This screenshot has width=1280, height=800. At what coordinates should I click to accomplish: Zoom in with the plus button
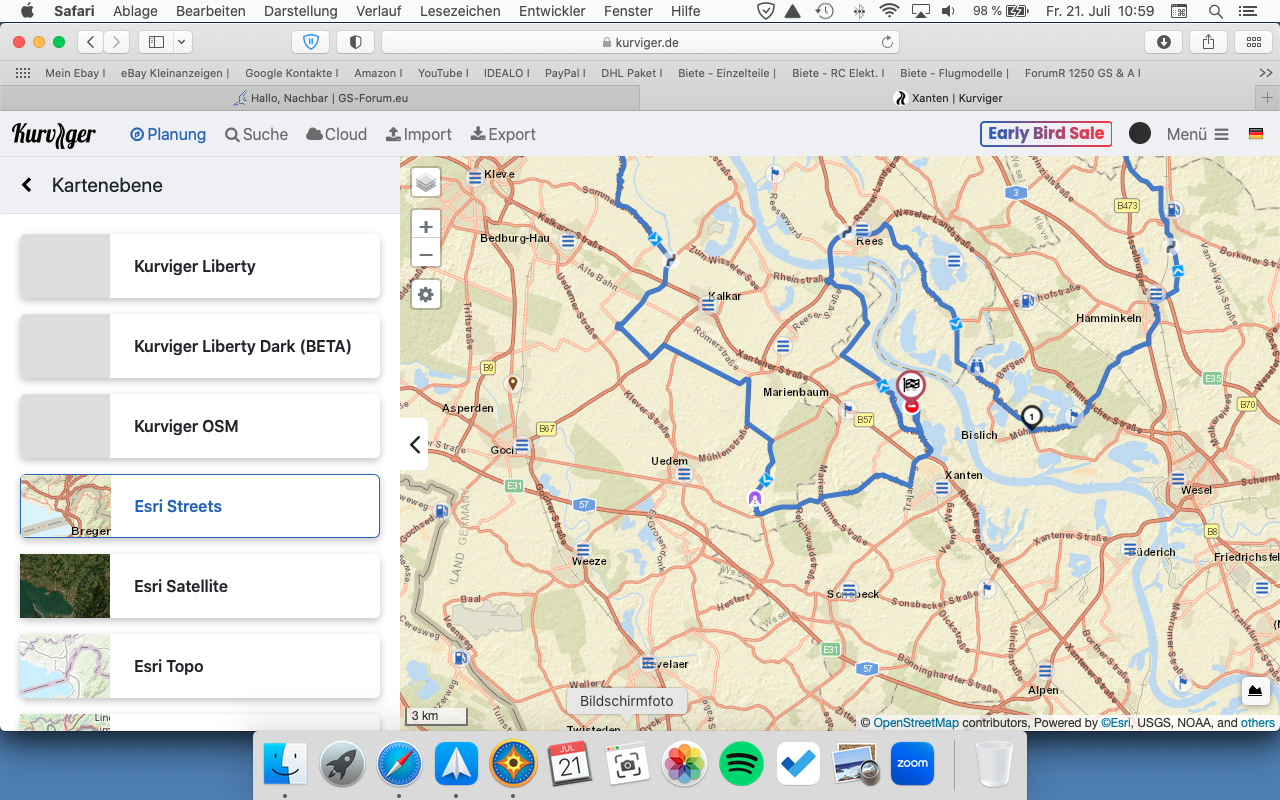pos(426,226)
